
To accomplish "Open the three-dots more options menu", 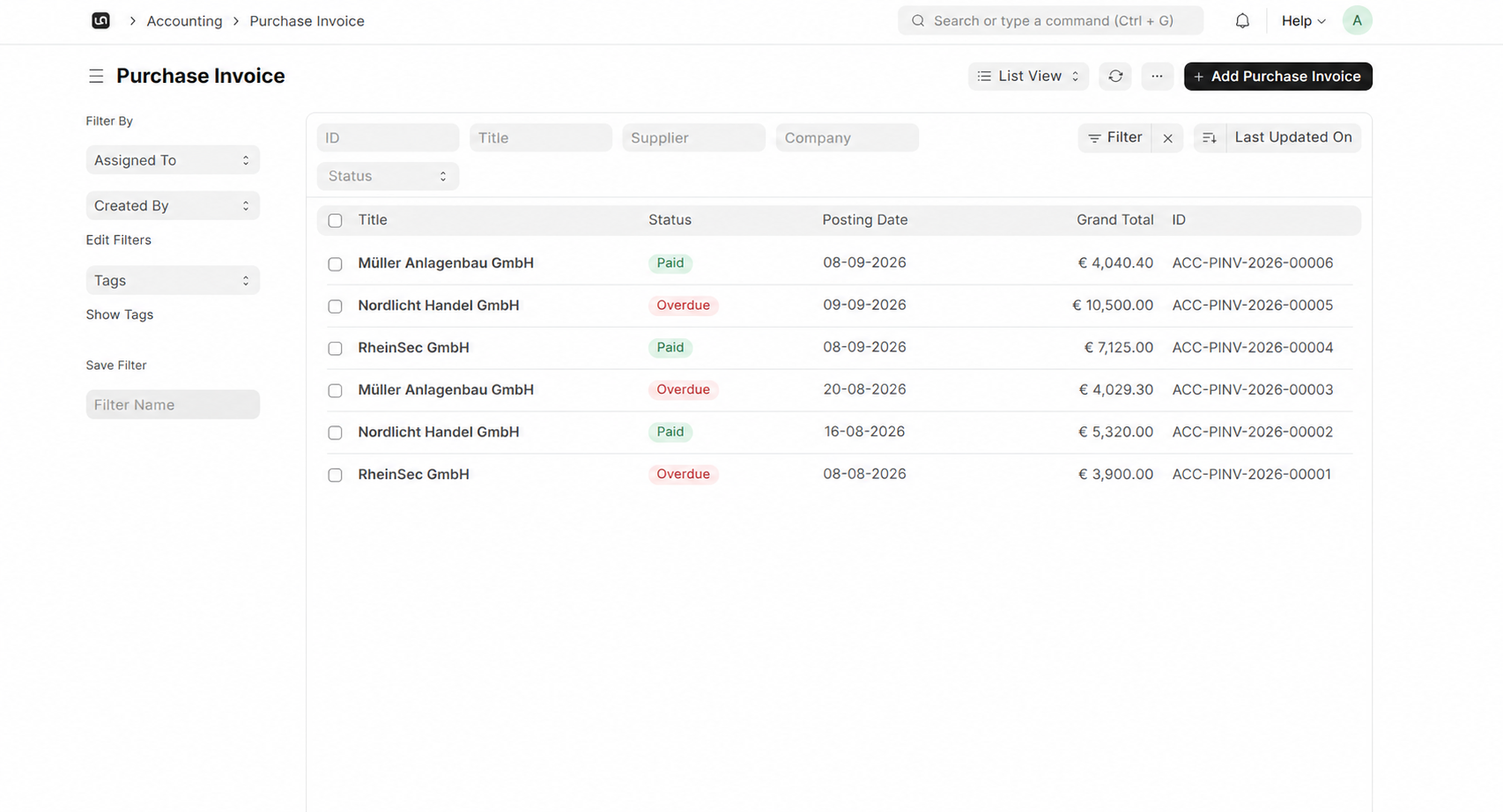I will click(x=1157, y=77).
